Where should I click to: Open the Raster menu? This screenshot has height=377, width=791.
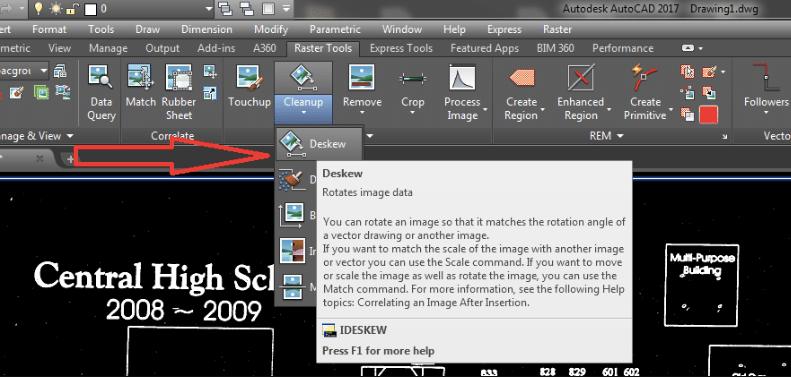(557, 29)
